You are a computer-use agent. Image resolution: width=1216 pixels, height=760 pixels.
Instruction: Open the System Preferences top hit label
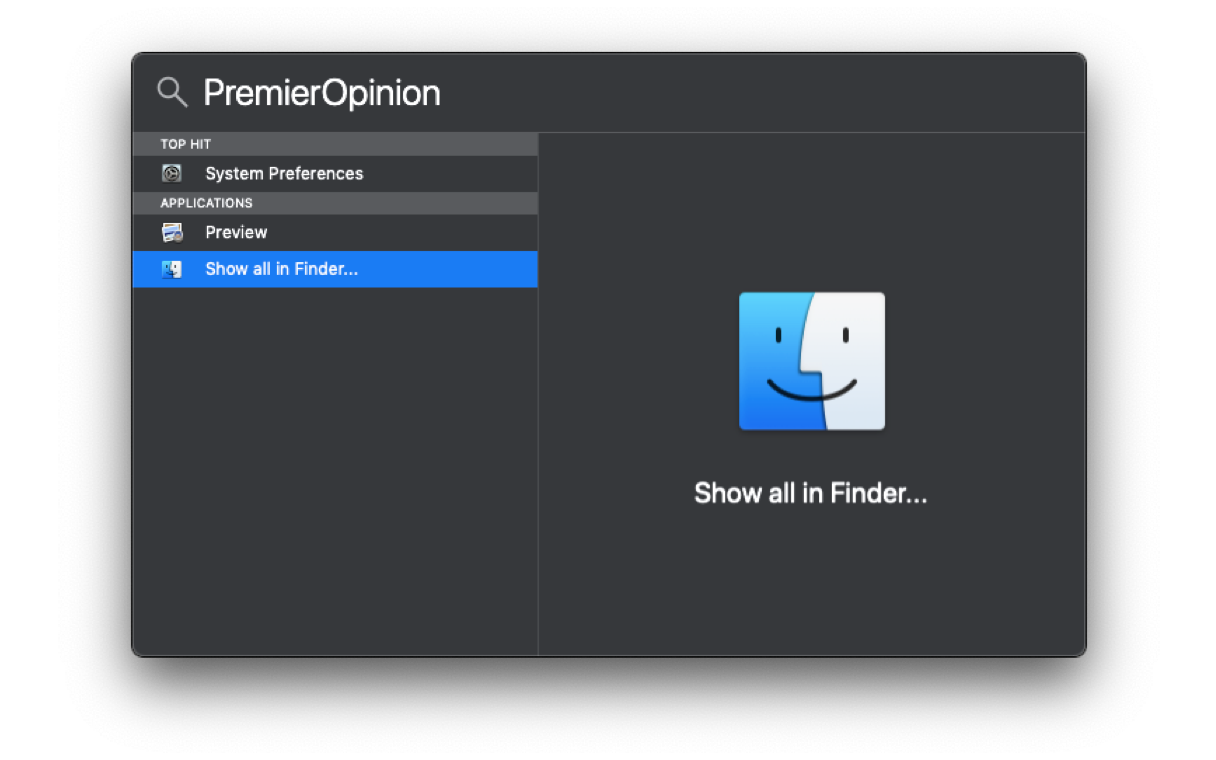point(284,174)
